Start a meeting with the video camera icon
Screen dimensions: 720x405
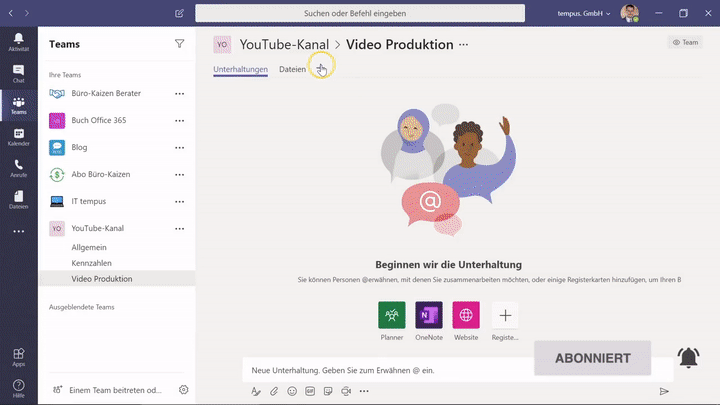pyautogui.click(x=346, y=391)
